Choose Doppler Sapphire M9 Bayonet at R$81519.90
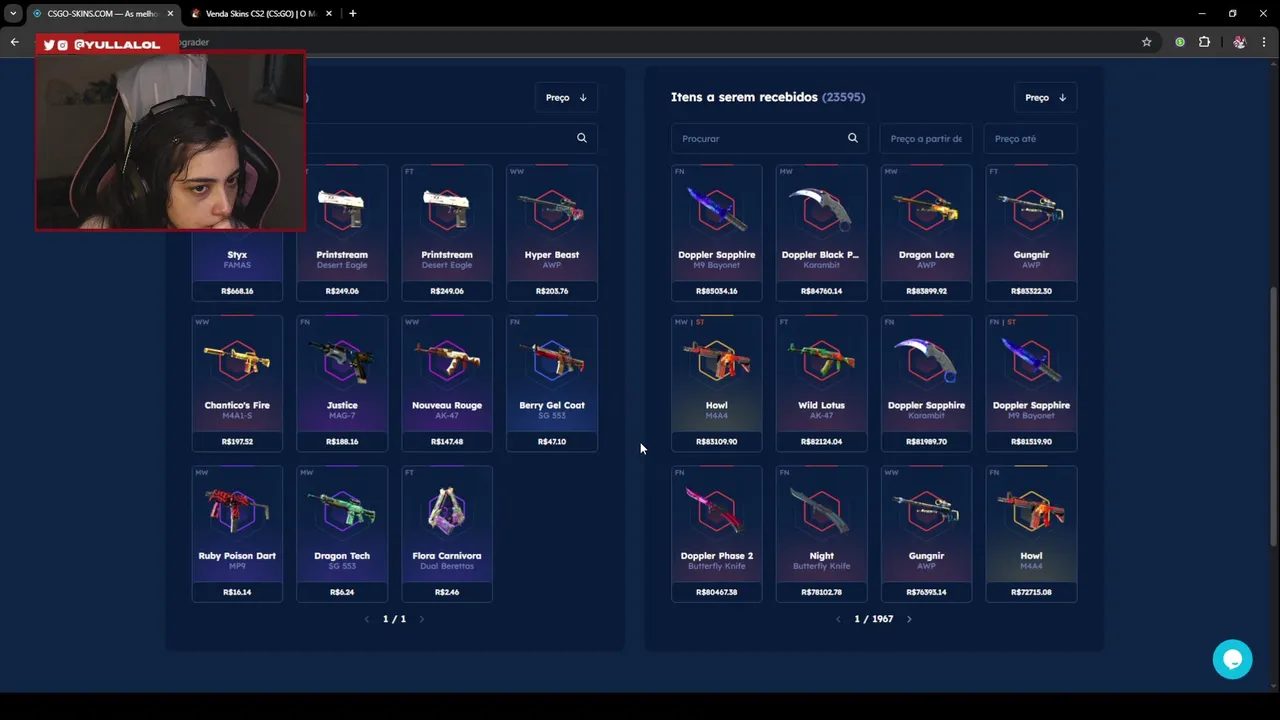Viewport: 1280px width, 720px height. pos(1031,383)
